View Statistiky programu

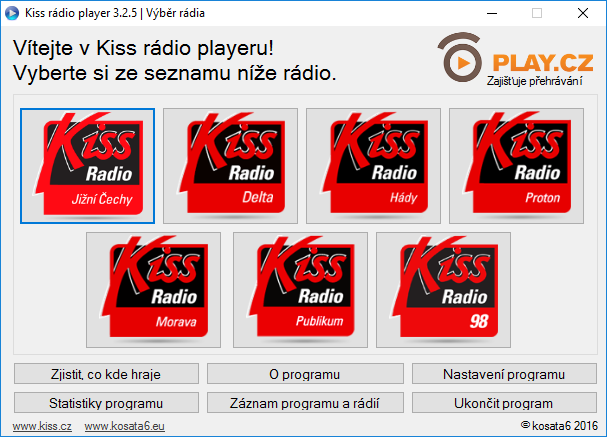point(106,403)
